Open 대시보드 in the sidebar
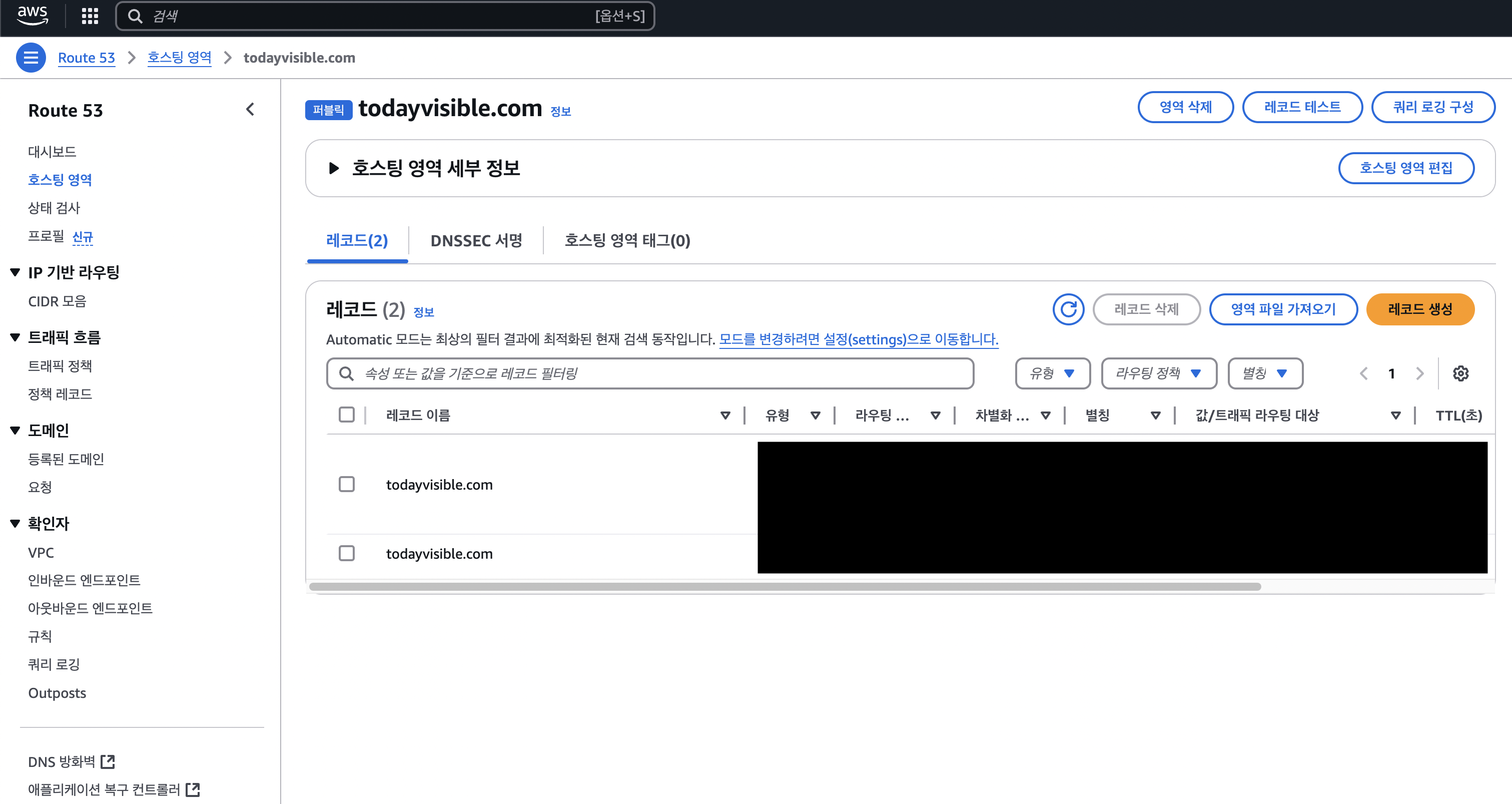 click(52, 152)
